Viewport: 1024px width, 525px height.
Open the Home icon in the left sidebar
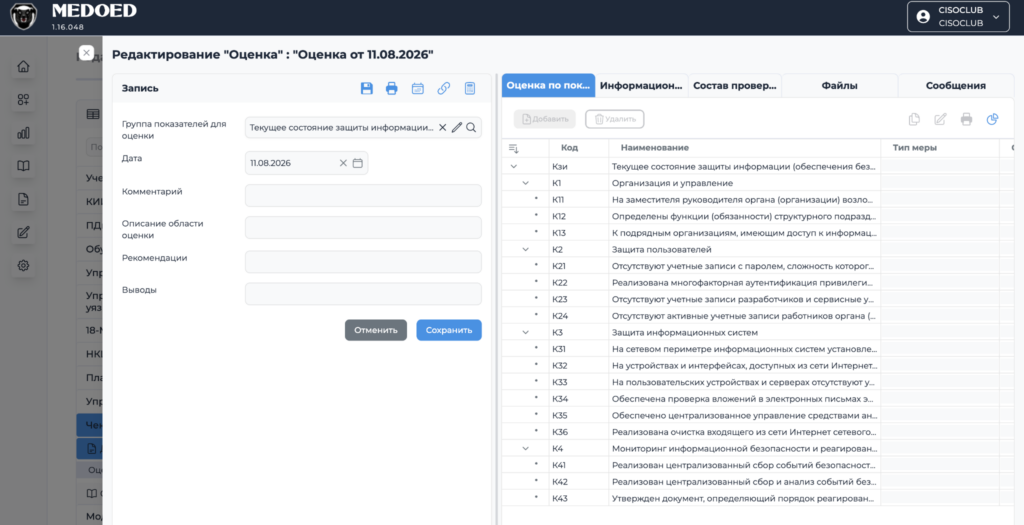(24, 67)
